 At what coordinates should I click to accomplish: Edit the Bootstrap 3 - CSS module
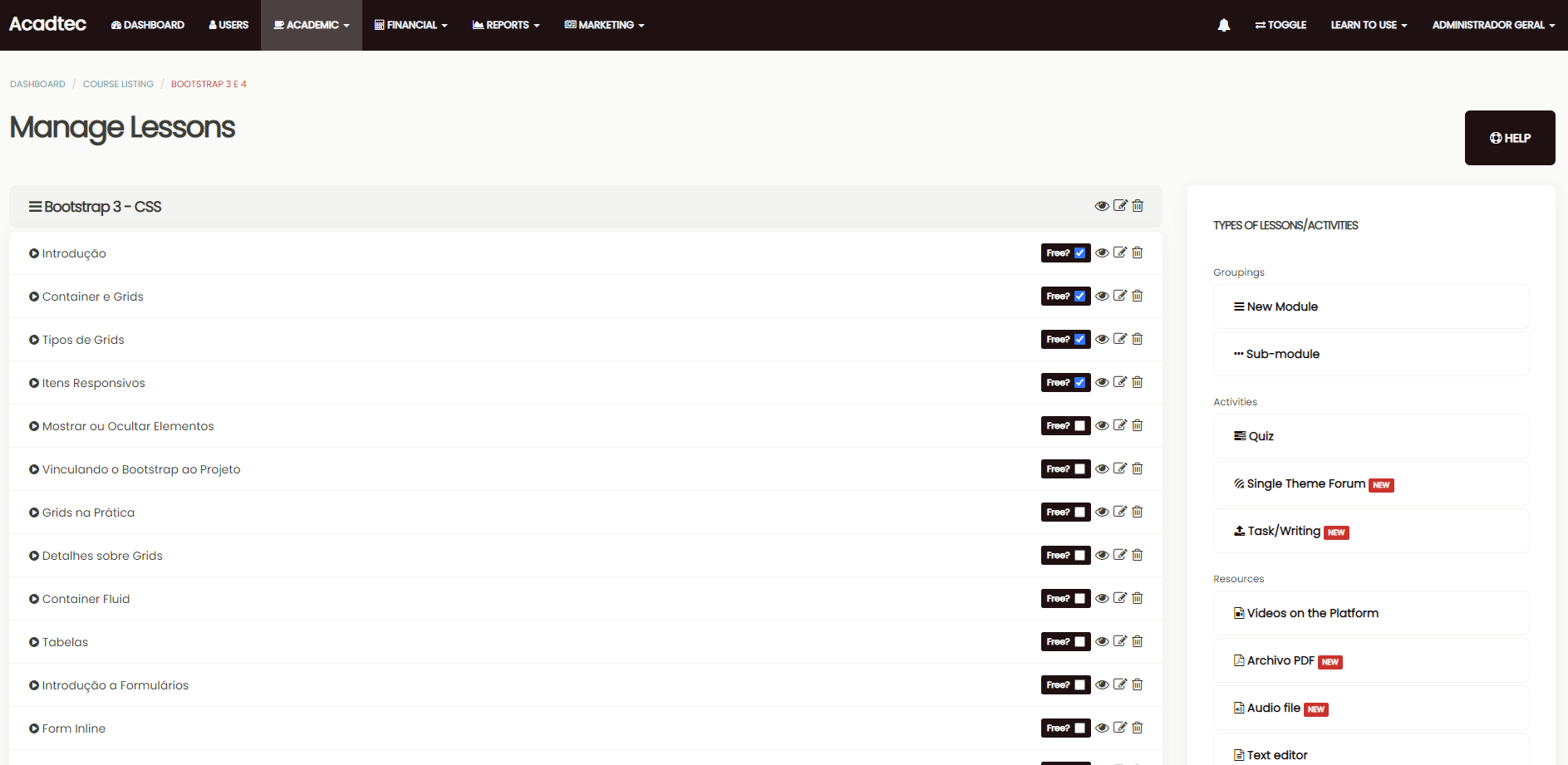point(1120,205)
